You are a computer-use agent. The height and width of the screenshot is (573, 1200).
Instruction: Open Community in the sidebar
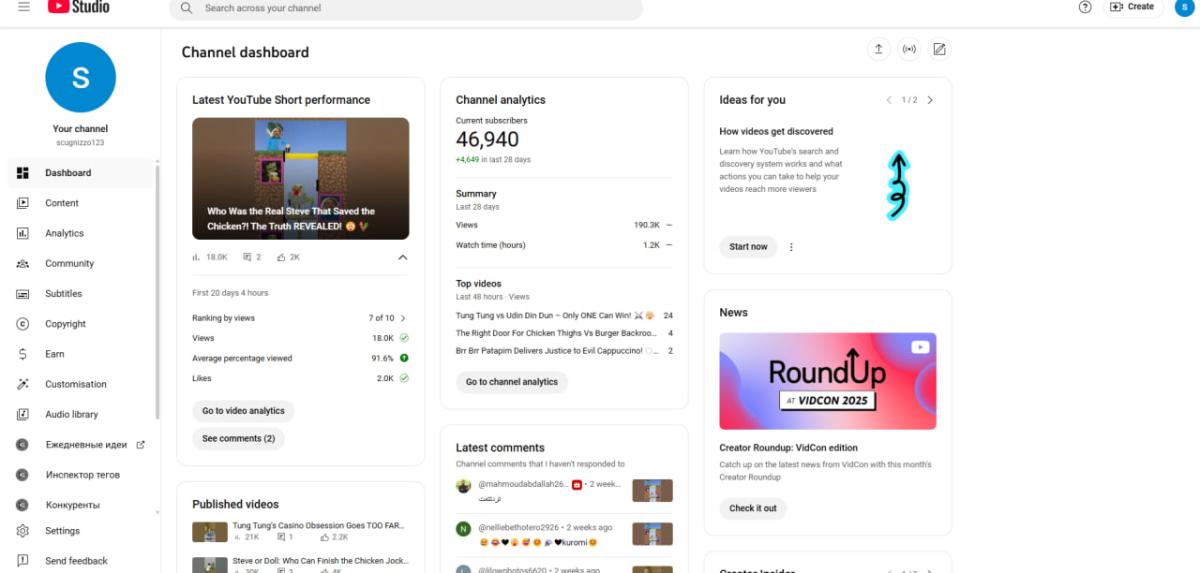coord(80,264)
